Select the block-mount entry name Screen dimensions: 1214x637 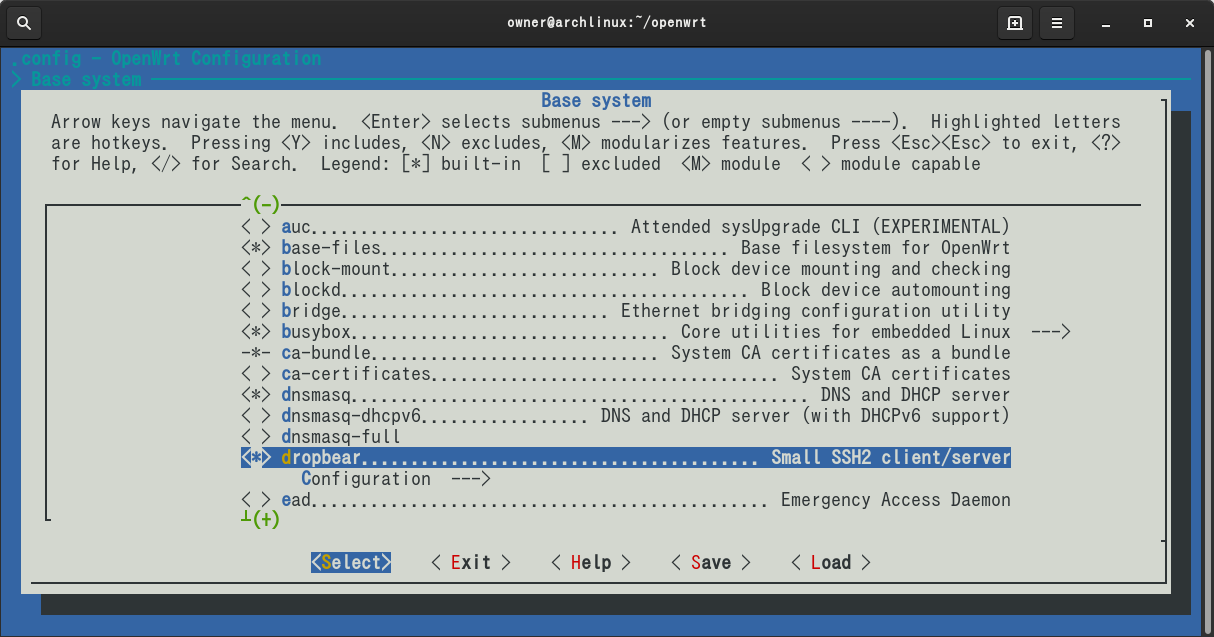tap(336, 269)
